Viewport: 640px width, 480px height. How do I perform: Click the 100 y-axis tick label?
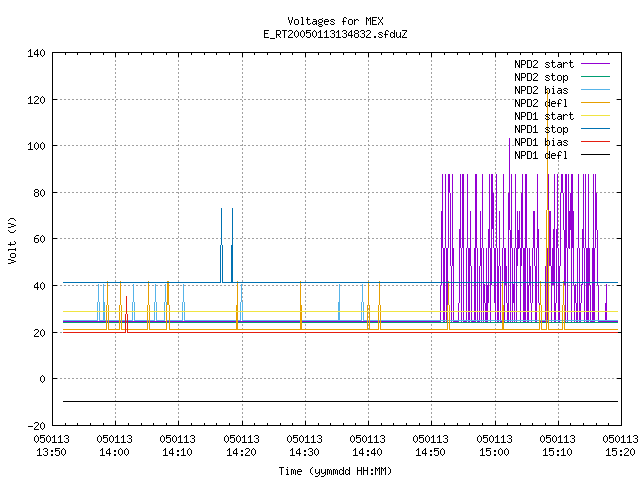click(36, 146)
